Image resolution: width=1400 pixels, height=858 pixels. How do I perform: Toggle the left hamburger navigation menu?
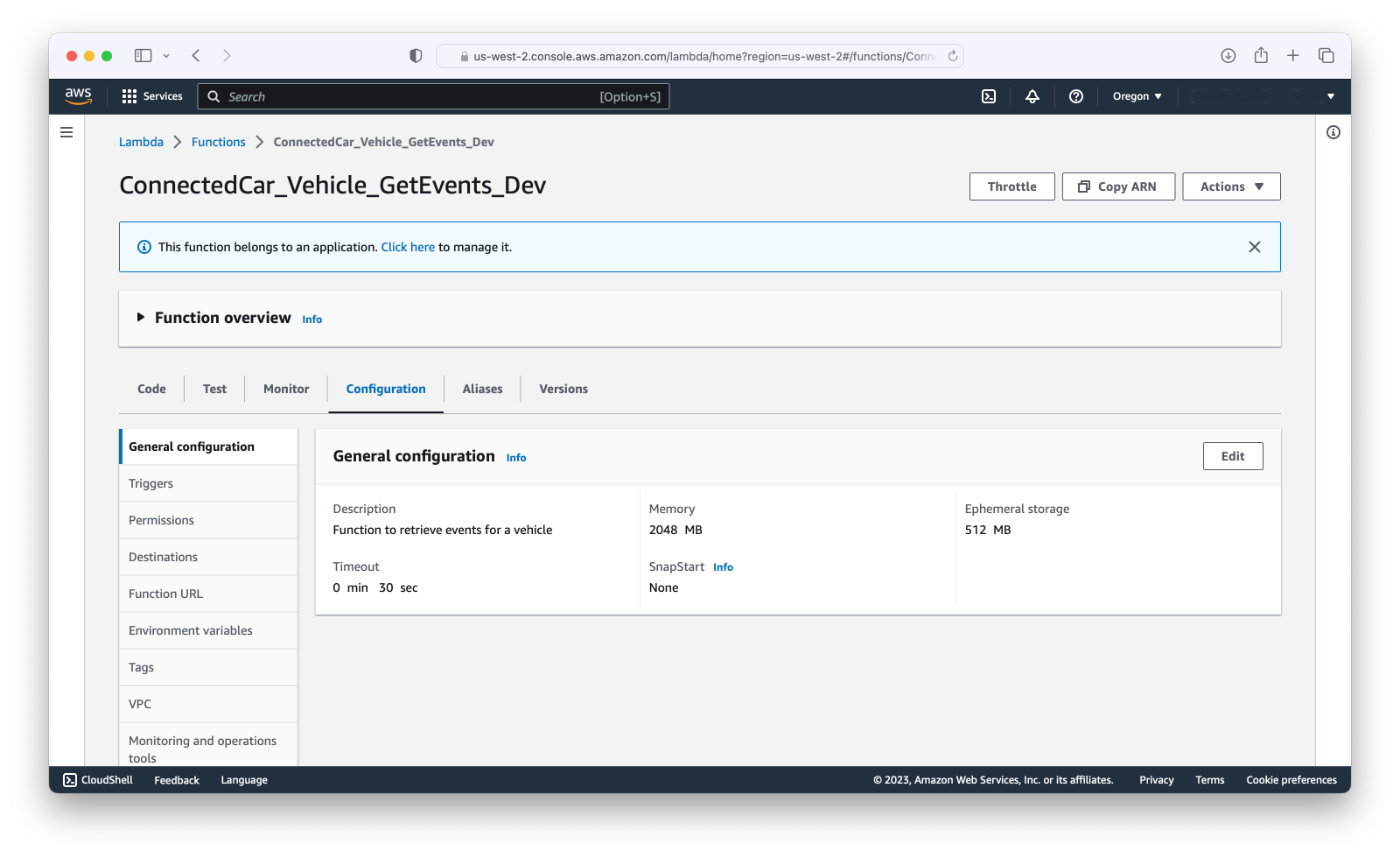tap(66, 132)
